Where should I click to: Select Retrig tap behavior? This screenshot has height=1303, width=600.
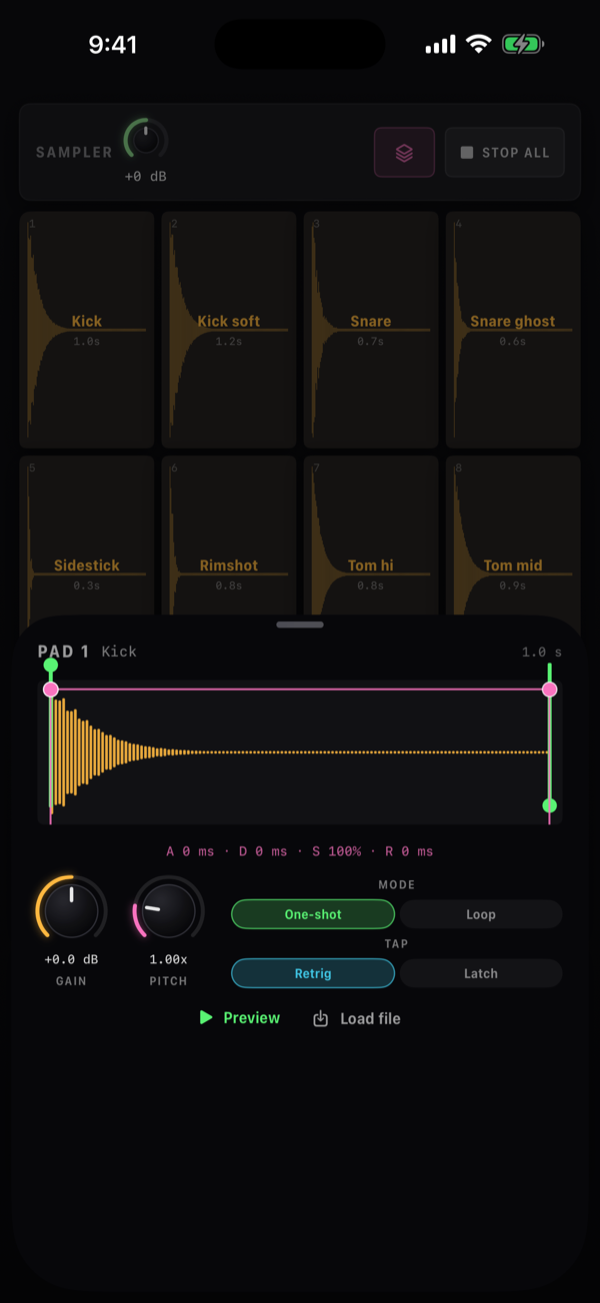(x=313, y=973)
